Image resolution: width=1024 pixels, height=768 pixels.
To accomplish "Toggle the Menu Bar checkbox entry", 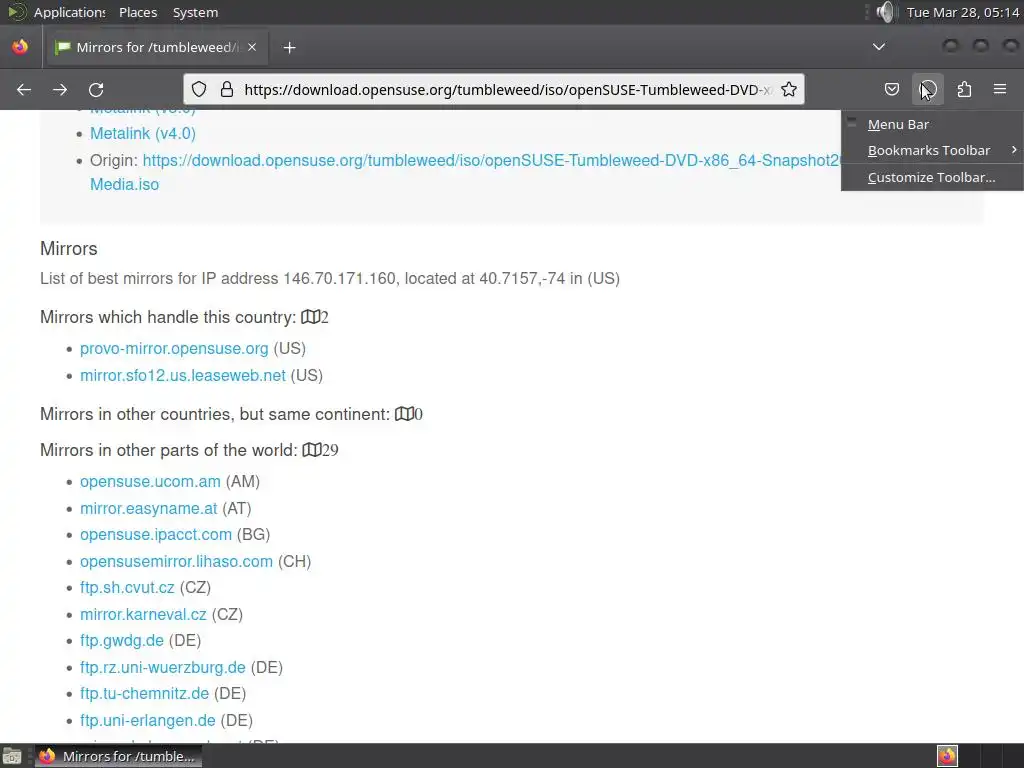I will pos(932,124).
